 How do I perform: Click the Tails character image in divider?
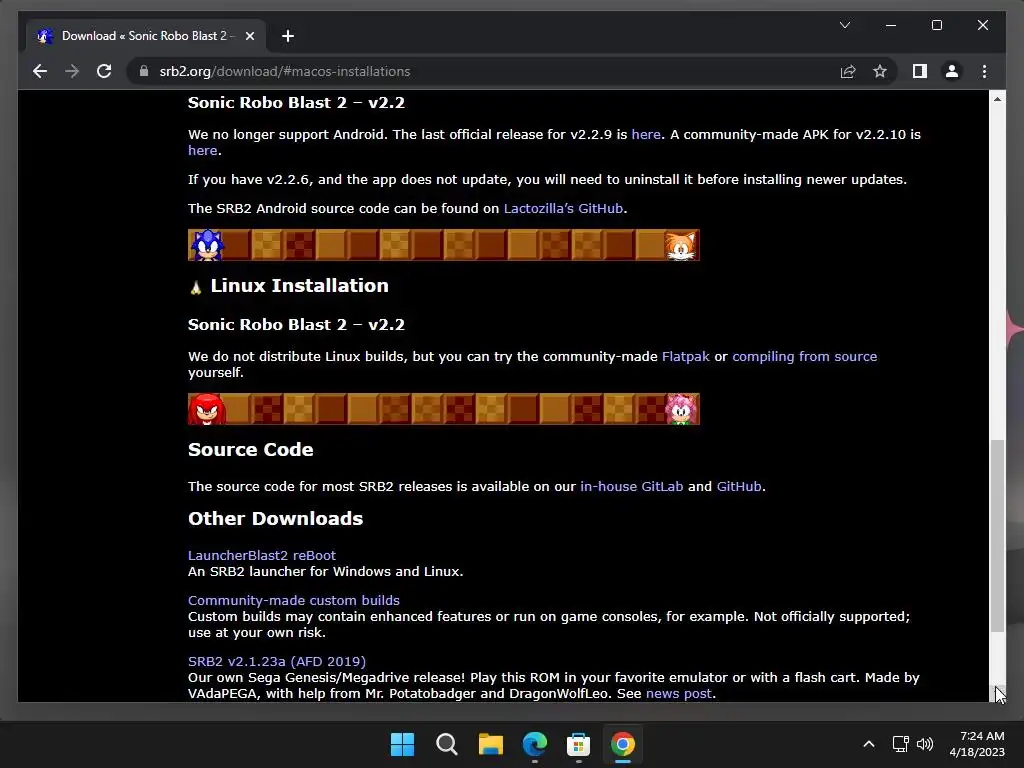[x=680, y=246]
